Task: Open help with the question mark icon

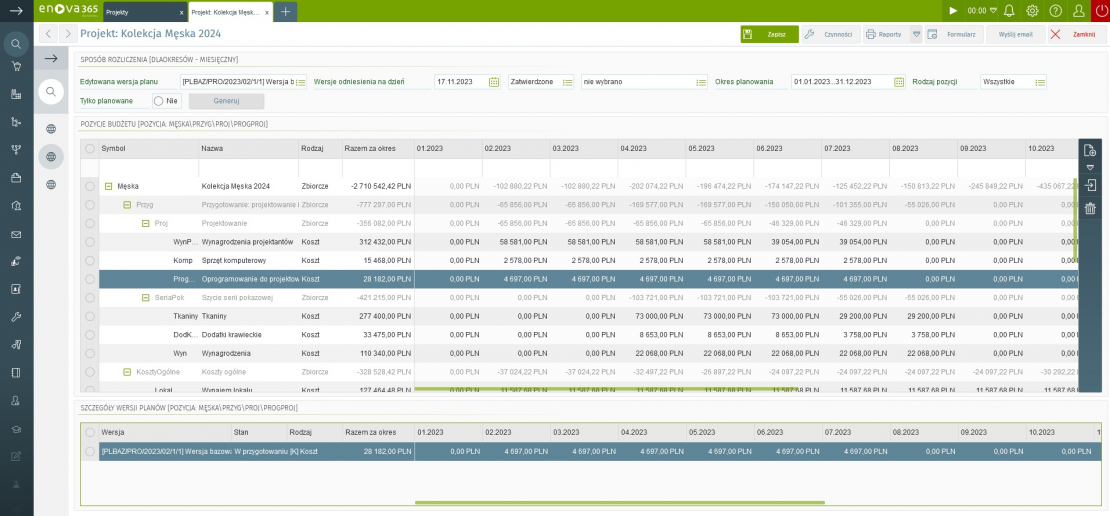Action: tap(1055, 11)
